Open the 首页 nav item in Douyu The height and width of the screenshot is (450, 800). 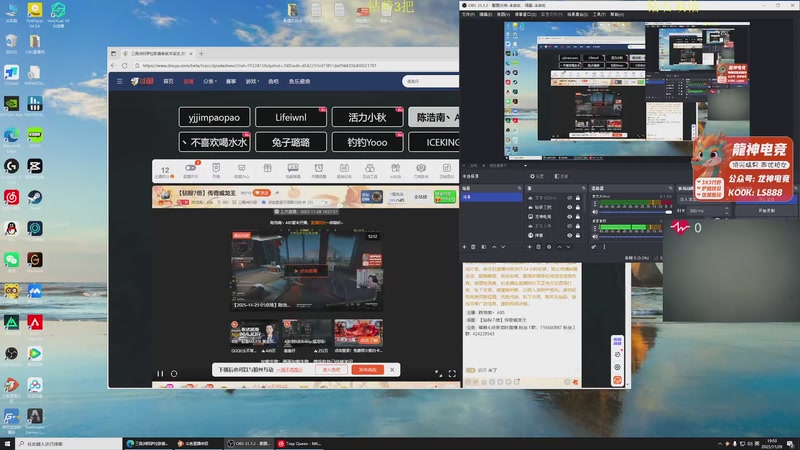point(168,81)
